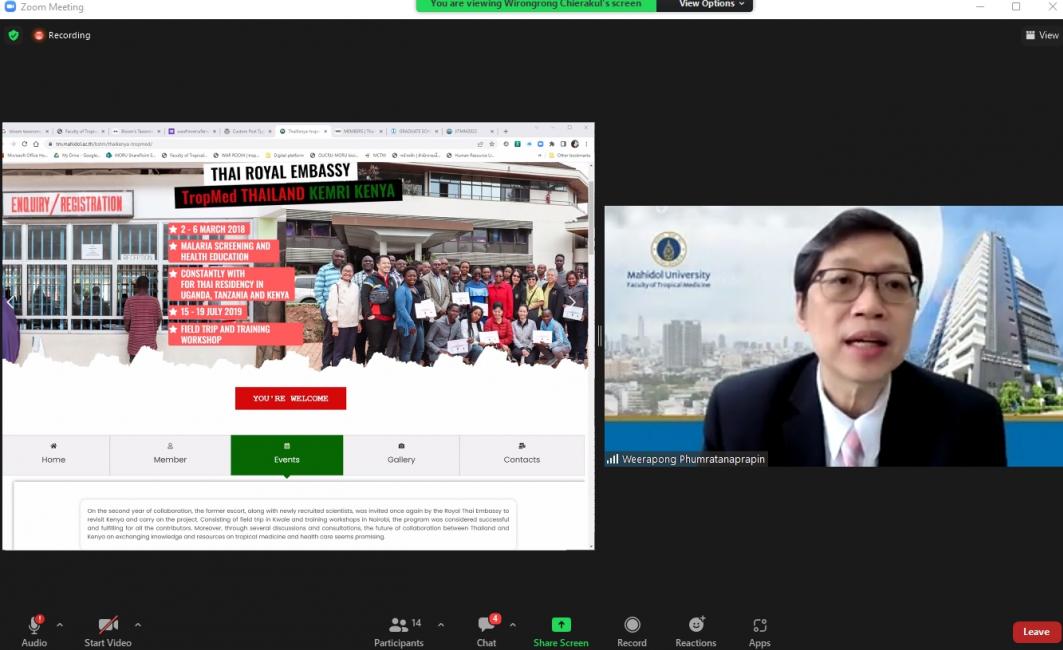Close the active Thai-Kenya browser tab
The height and width of the screenshot is (650, 1063).
click(x=325, y=131)
